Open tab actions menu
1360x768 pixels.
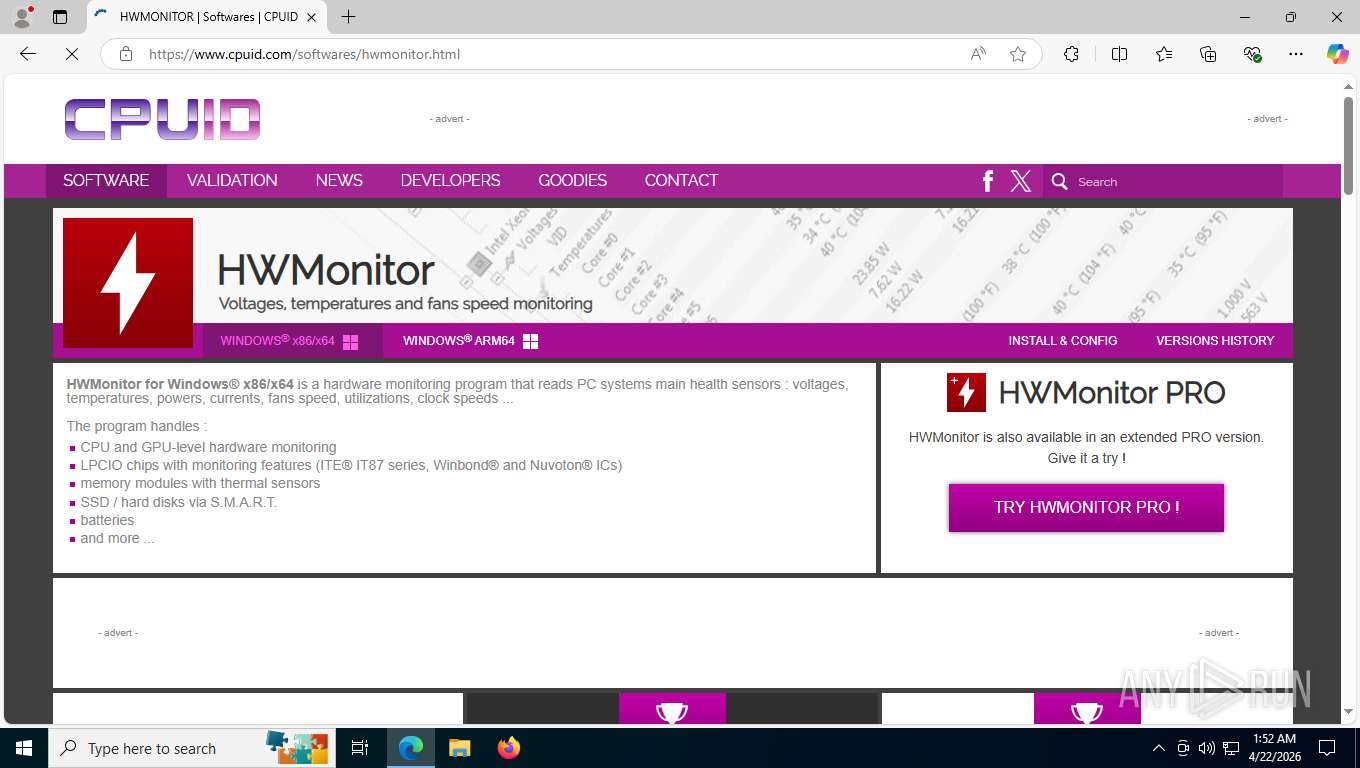[x=60, y=17]
